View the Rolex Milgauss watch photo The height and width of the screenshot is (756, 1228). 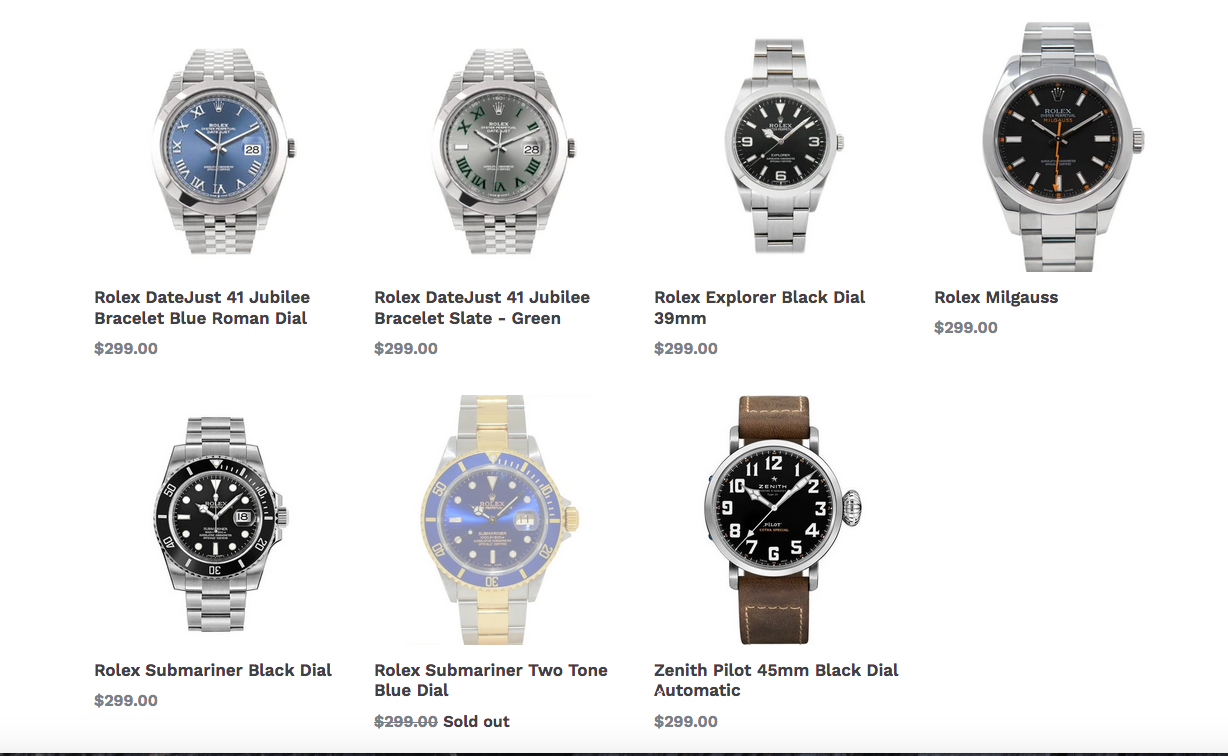coord(1064,146)
